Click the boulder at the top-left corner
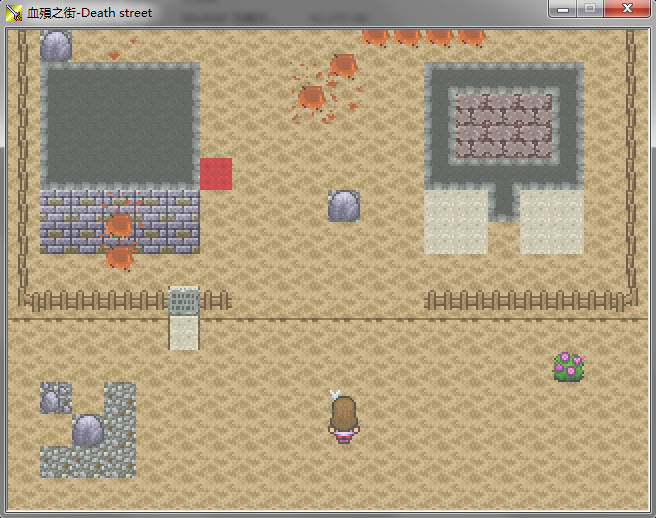Image resolution: width=656 pixels, height=518 pixels. point(56,46)
